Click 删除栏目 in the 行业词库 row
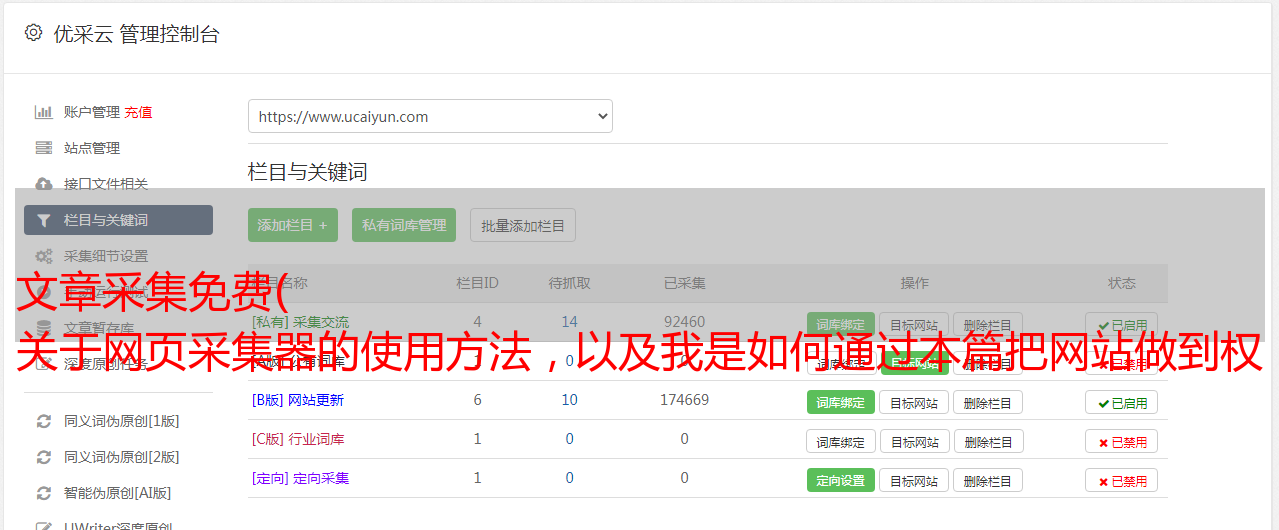The image size is (1279, 530). point(988,441)
